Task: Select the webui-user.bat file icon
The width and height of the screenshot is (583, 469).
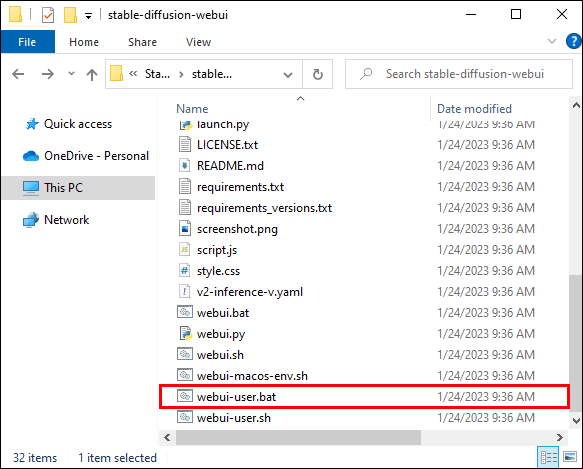Action: 185,396
